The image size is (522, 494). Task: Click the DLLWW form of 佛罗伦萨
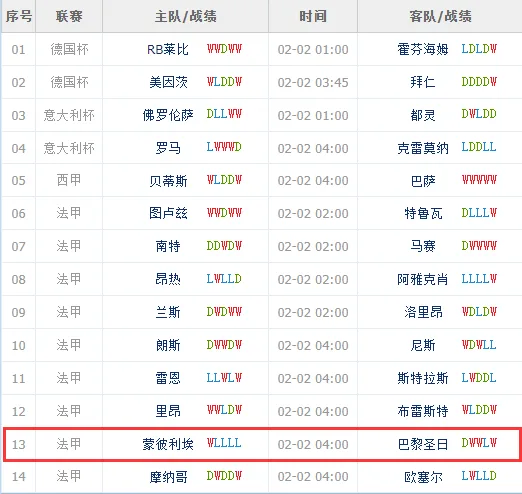[x=224, y=114]
